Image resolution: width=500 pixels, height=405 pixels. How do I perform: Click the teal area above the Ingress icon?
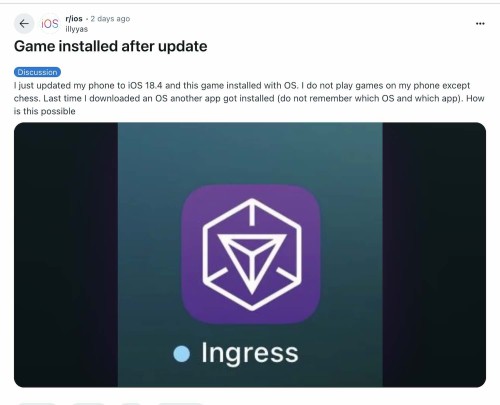tap(250, 153)
